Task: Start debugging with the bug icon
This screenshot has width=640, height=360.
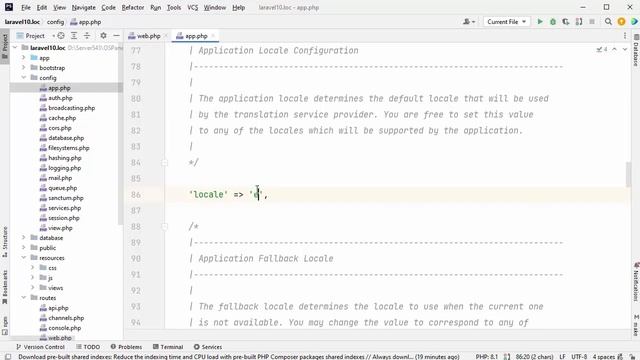Action: pos(553,22)
